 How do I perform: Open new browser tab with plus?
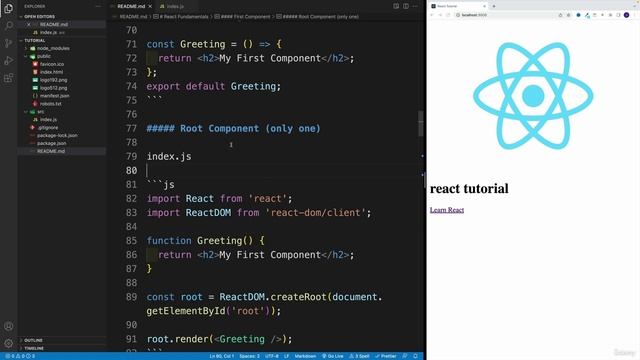[x=494, y=6]
